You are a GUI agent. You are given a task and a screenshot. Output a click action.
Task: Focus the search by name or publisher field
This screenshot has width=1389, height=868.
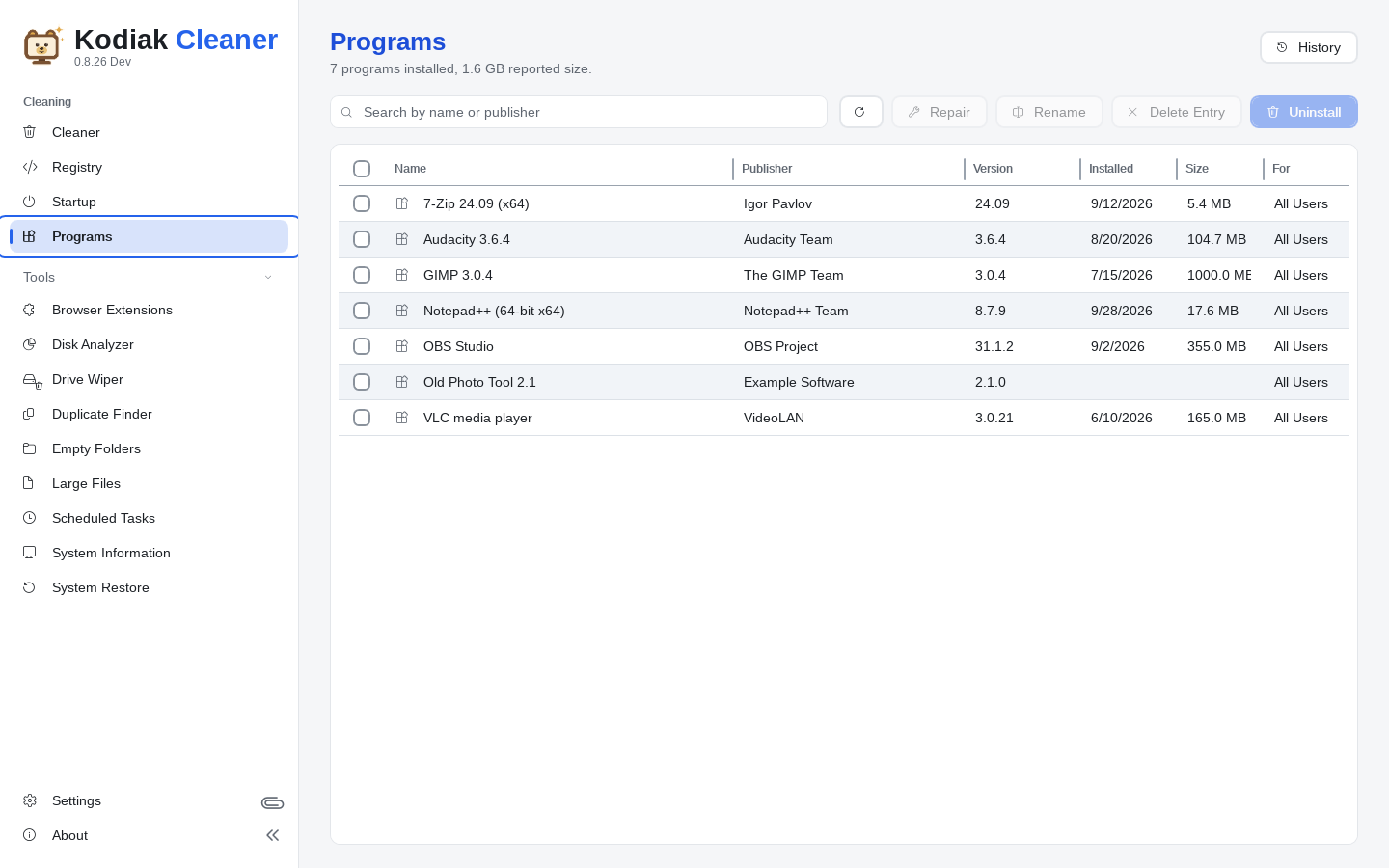579,112
